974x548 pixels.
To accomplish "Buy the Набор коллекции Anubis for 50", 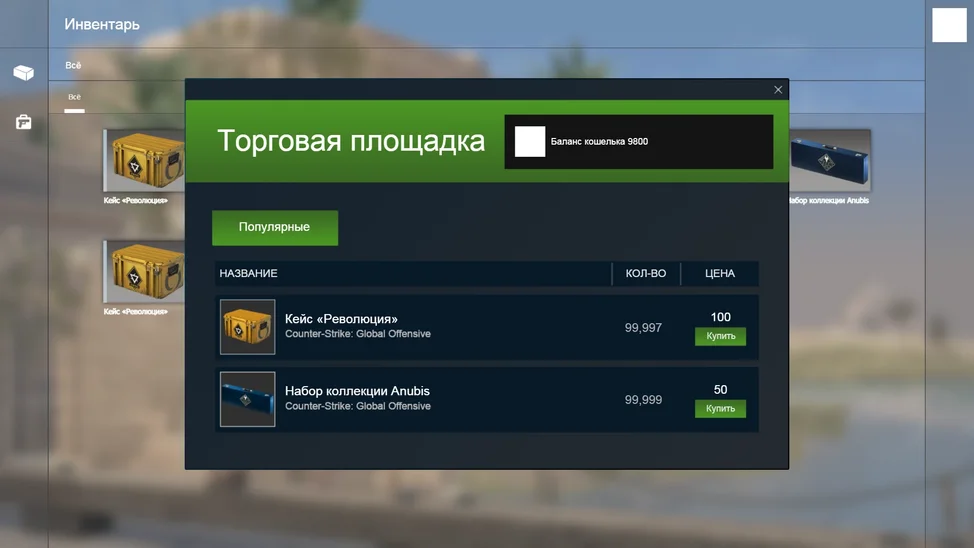I will 720,408.
